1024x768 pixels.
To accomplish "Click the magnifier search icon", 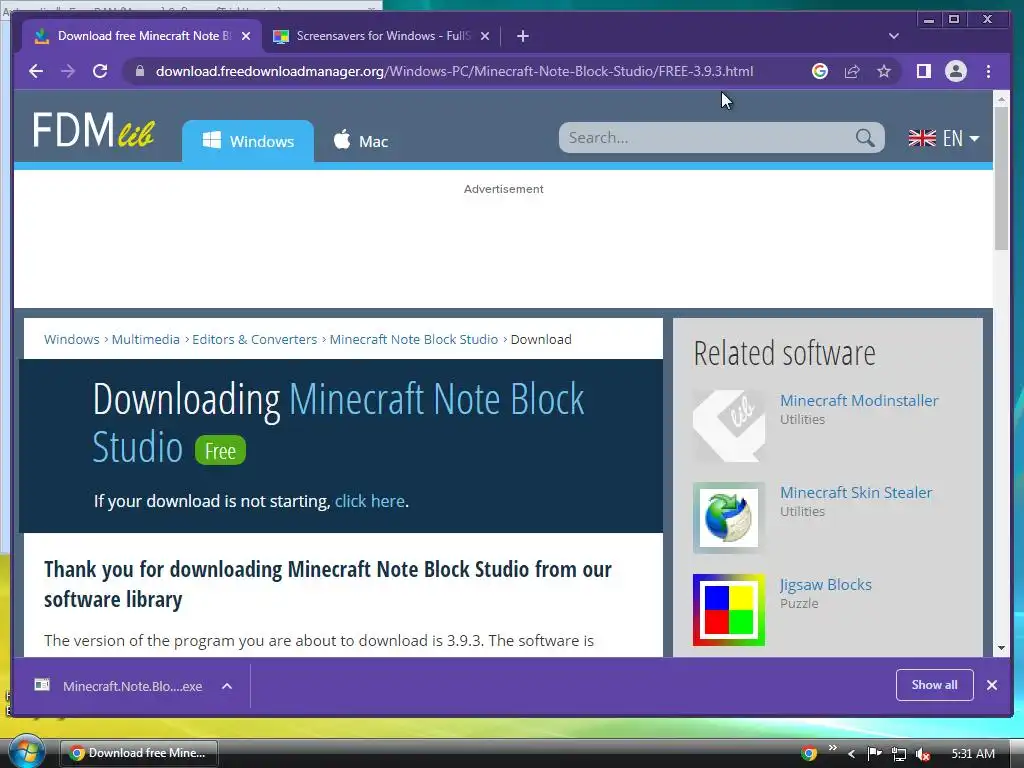I will pyautogui.click(x=865, y=138).
